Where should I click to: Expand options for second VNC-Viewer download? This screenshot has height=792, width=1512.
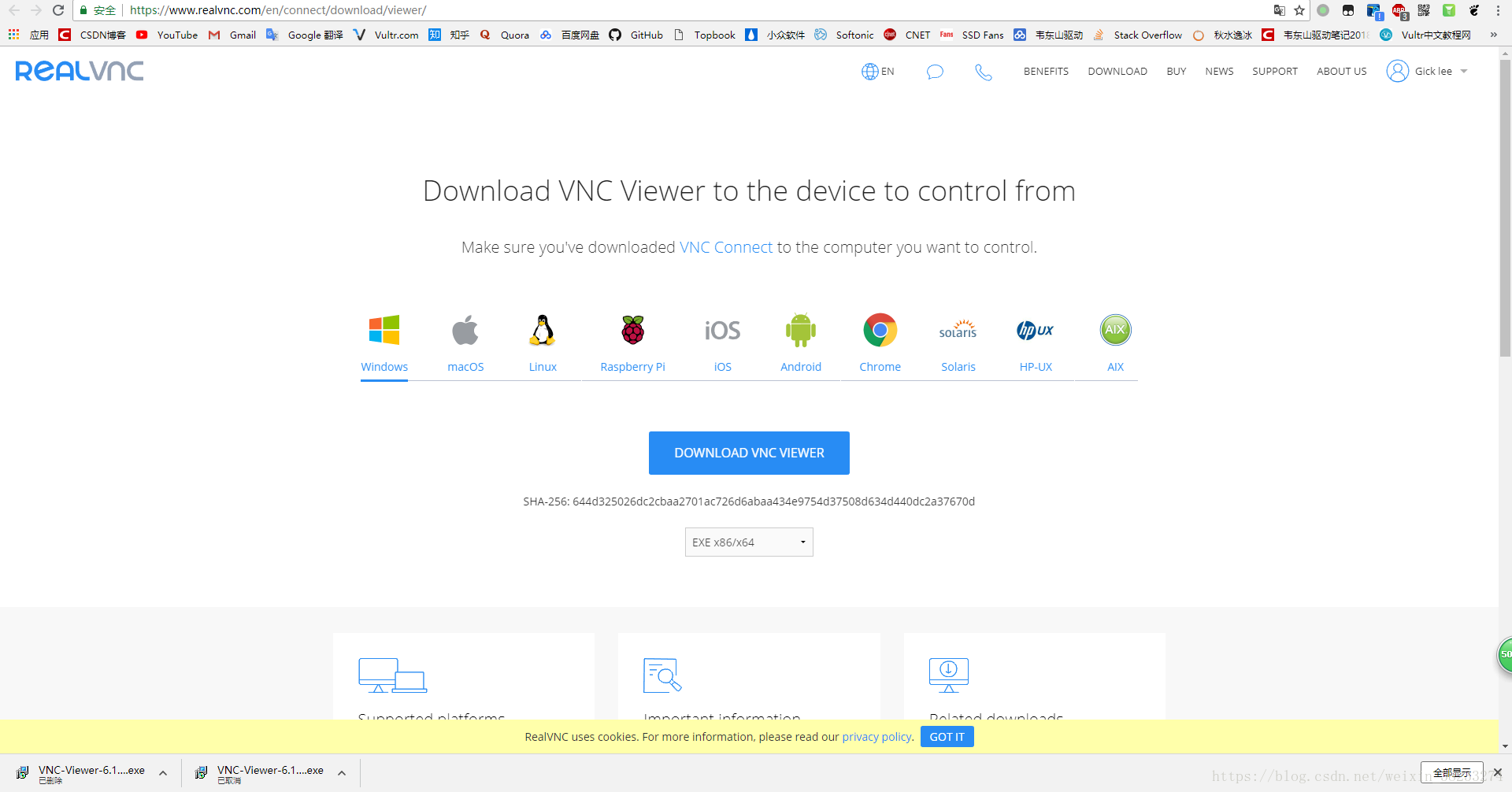(342, 773)
